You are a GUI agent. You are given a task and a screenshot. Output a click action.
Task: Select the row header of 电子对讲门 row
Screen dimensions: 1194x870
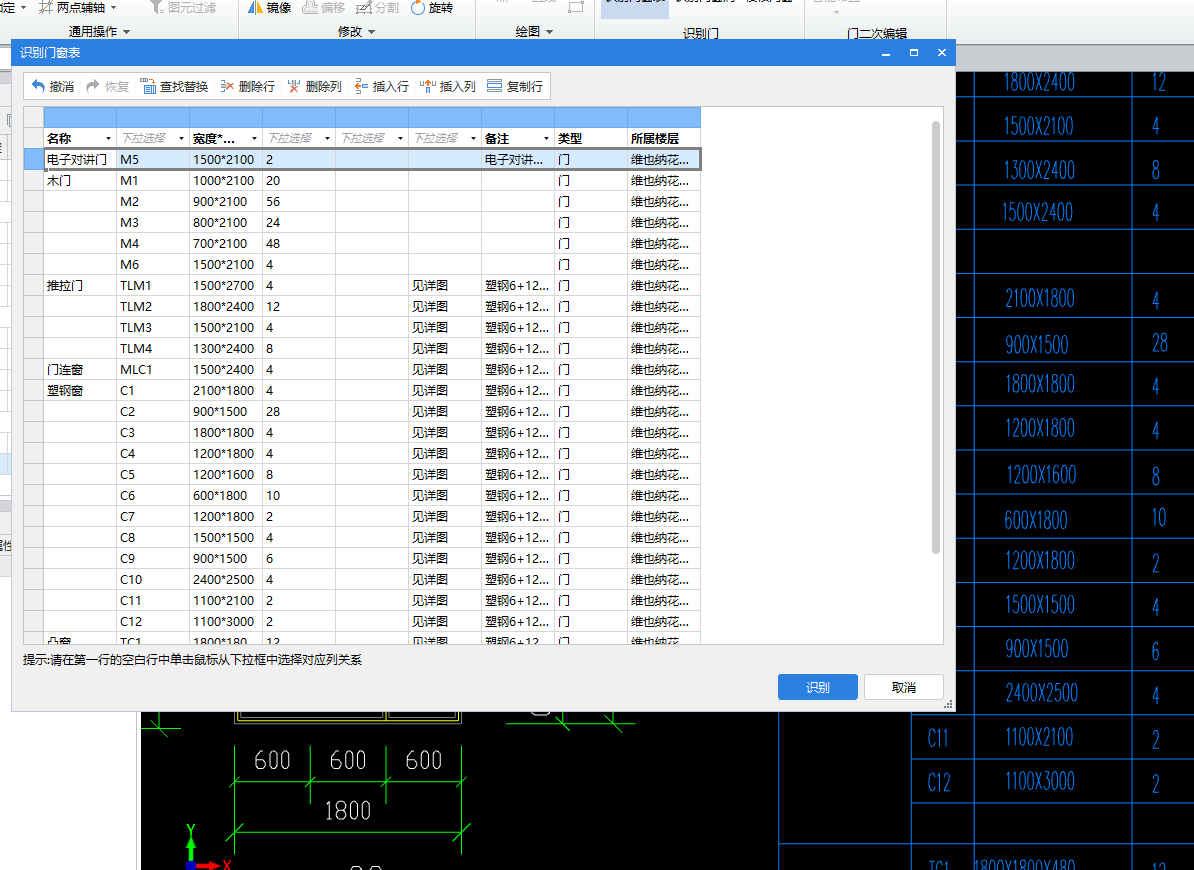pyautogui.click(x=34, y=159)
